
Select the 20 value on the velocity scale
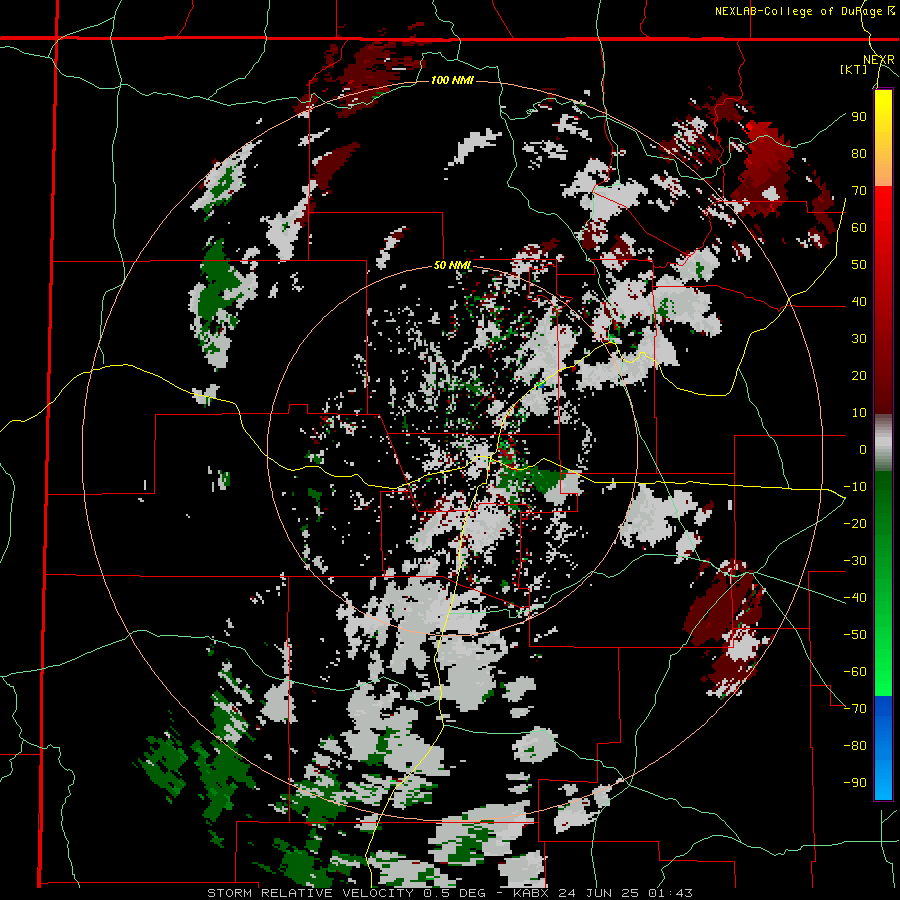(859, 375)
